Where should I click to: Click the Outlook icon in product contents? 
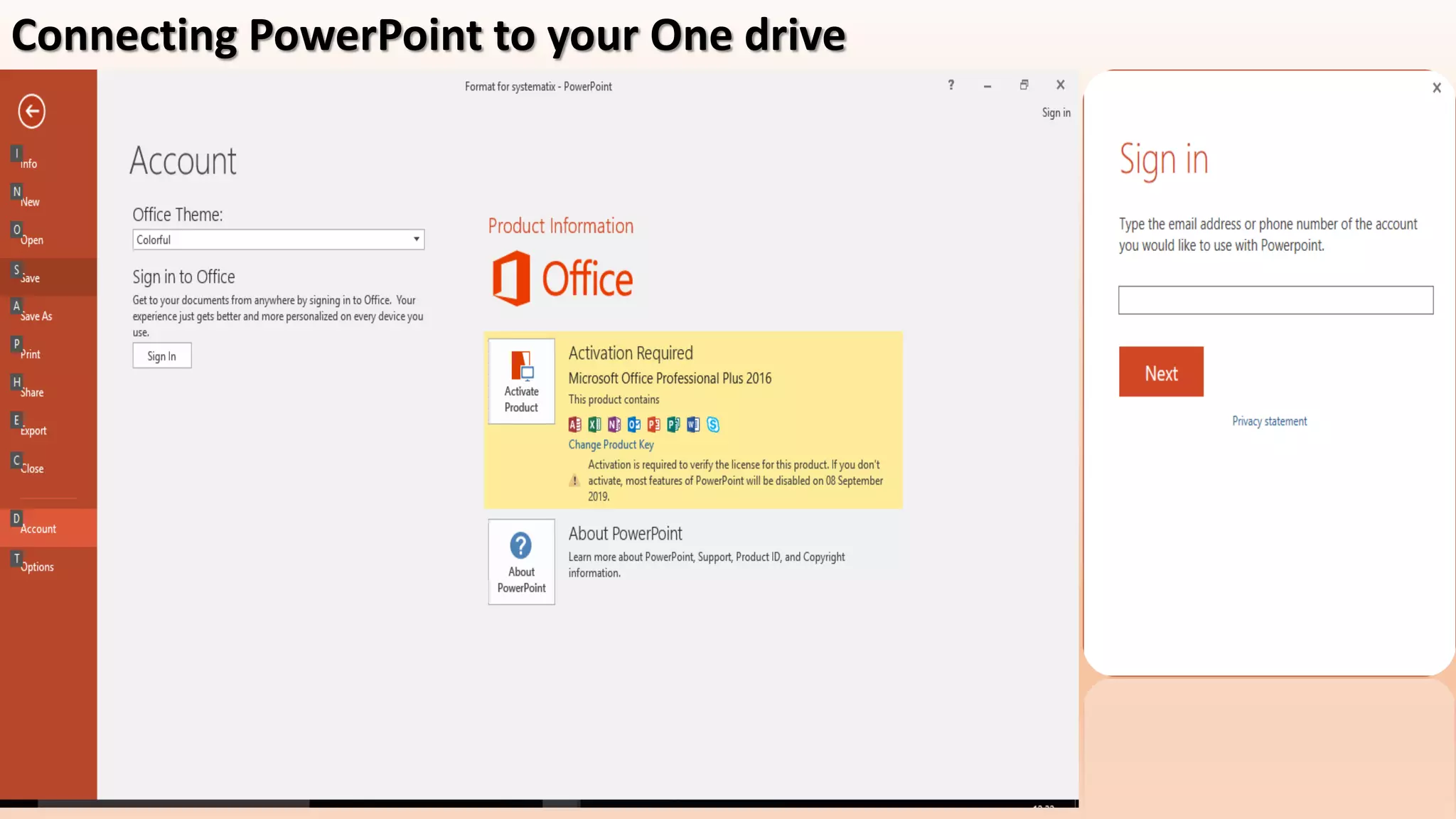(x=634, y=424)
